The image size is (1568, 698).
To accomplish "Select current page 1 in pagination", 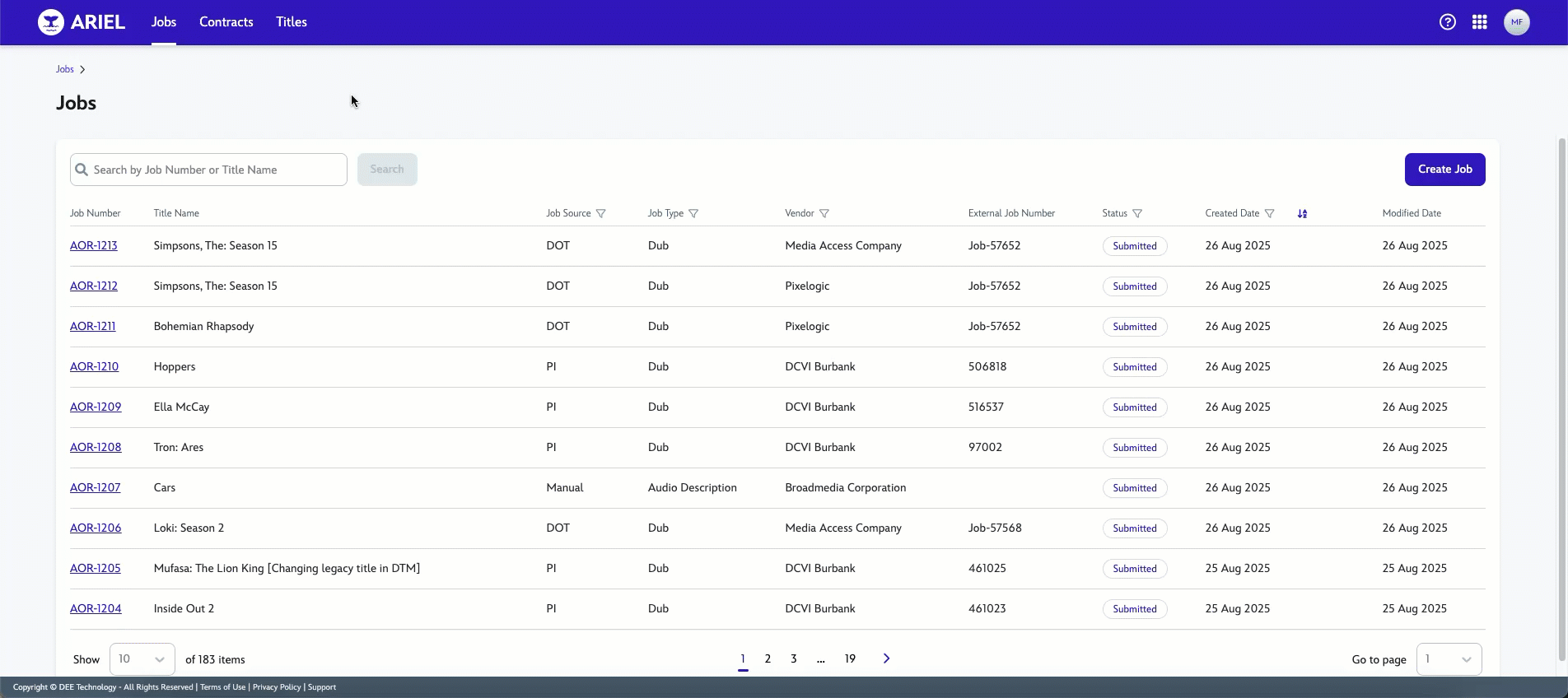I will click(743, 658).
